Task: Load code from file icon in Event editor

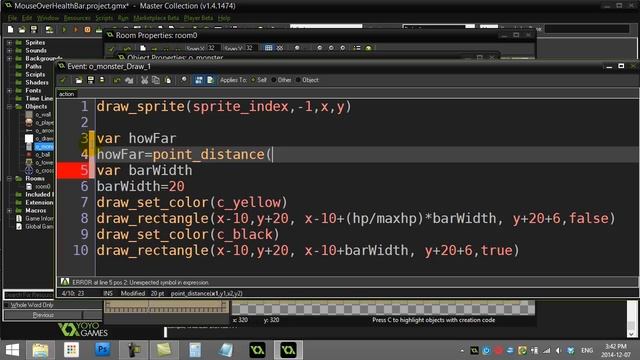Action: coord(79,80)
